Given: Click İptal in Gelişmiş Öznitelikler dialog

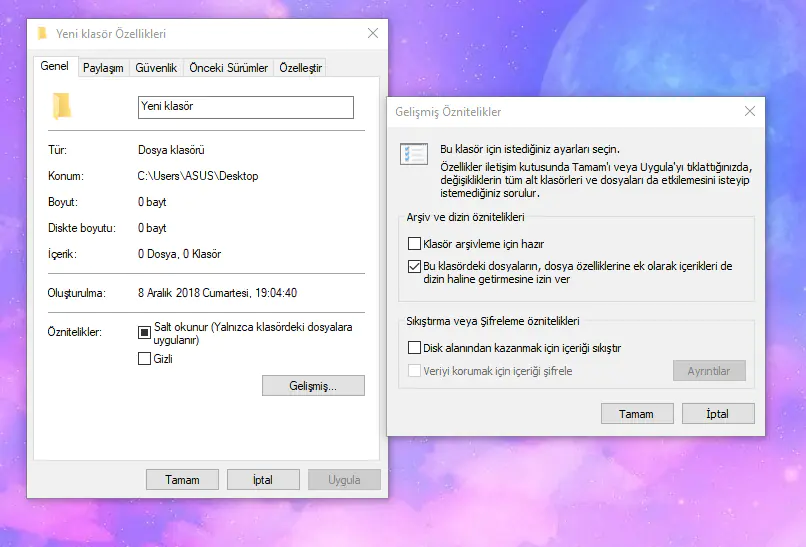Looking at the screenshot, I should point(718,414).
